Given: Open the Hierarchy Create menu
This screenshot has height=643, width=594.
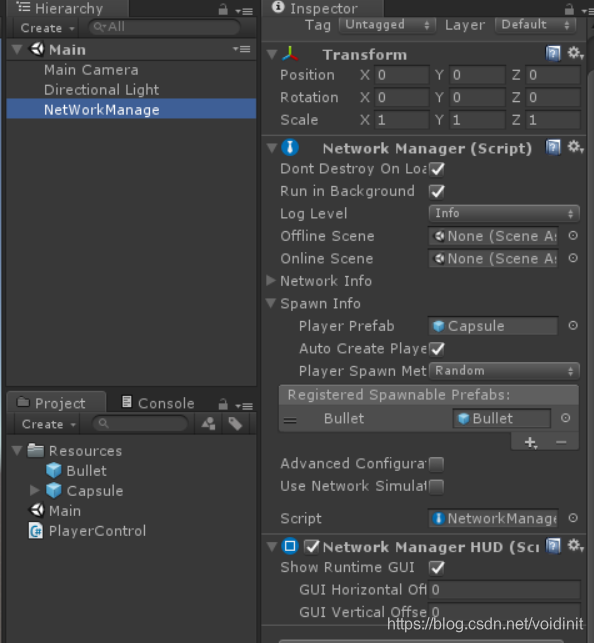Looking at the screenshot, I should (x=47, y=28).
